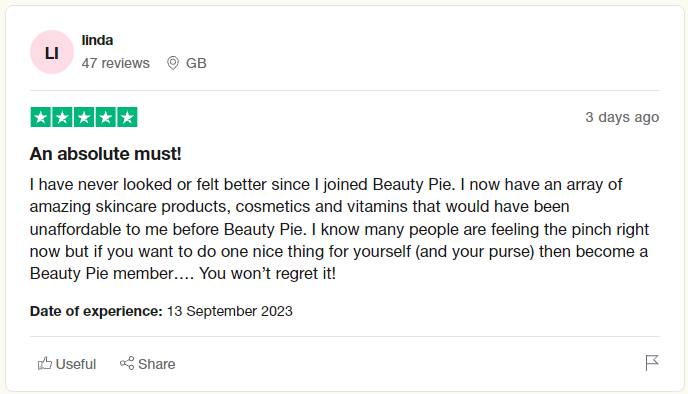688x394 pixels.
Task: Mark review as Useful
Action: click(x=67, y=364)
